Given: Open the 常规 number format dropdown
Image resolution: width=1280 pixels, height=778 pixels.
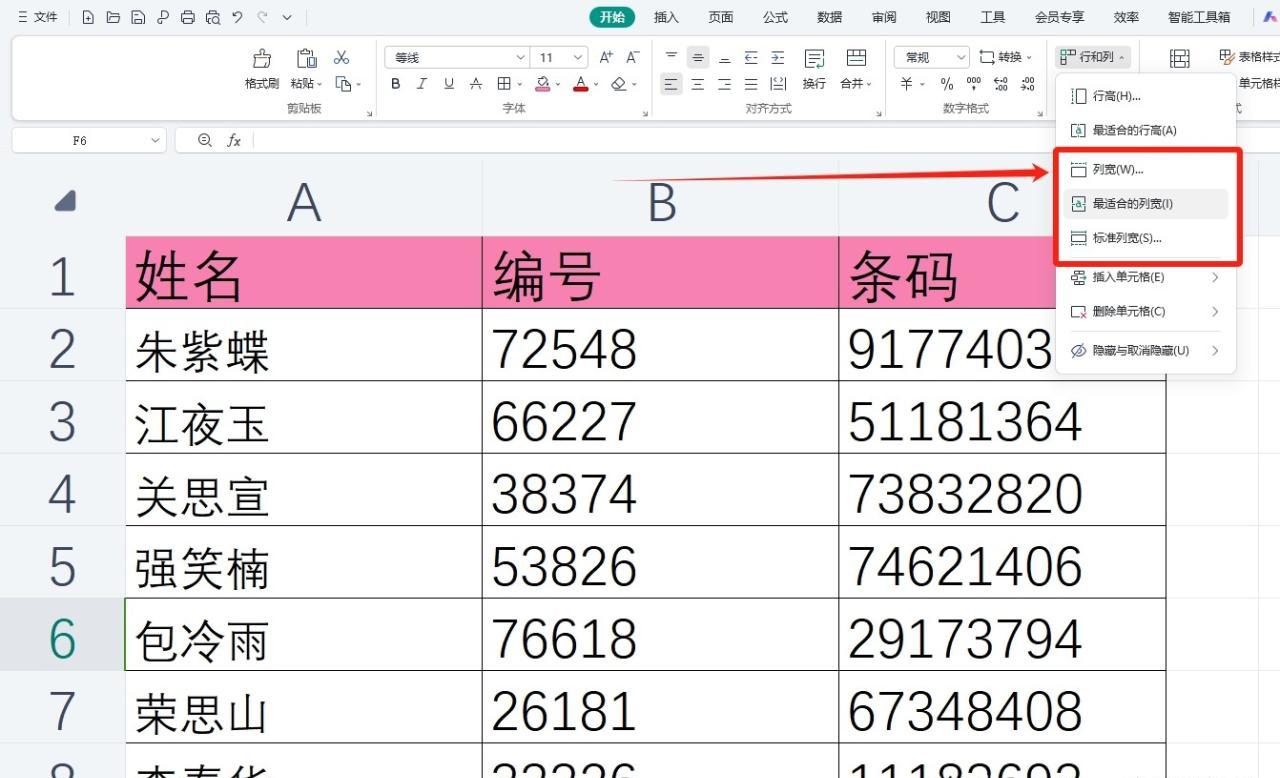Looking at the screenshot, I should (961, 57).
